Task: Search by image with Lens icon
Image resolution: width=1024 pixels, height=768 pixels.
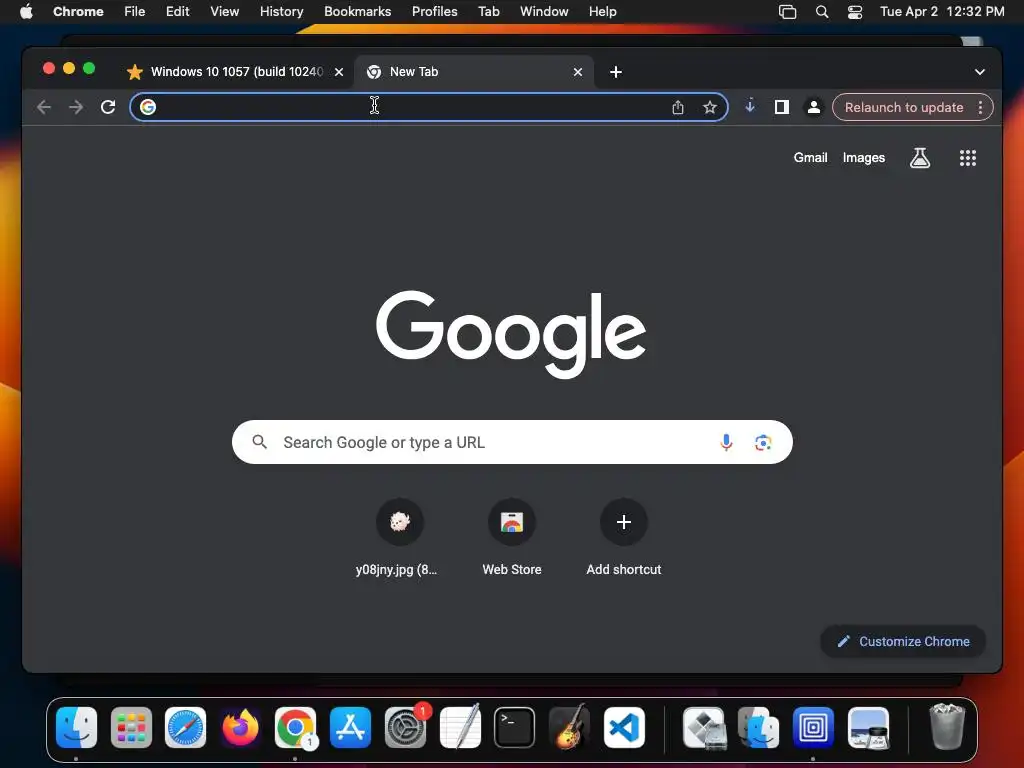Action: (763, 442)
